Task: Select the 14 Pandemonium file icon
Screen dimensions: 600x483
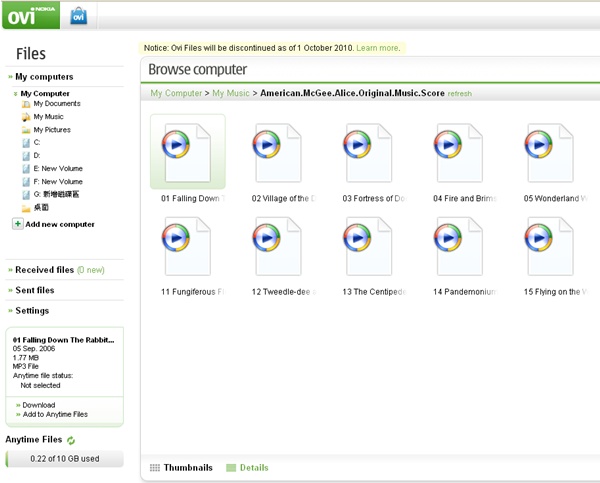Action: pyautogui.click(x=459, y=246)
